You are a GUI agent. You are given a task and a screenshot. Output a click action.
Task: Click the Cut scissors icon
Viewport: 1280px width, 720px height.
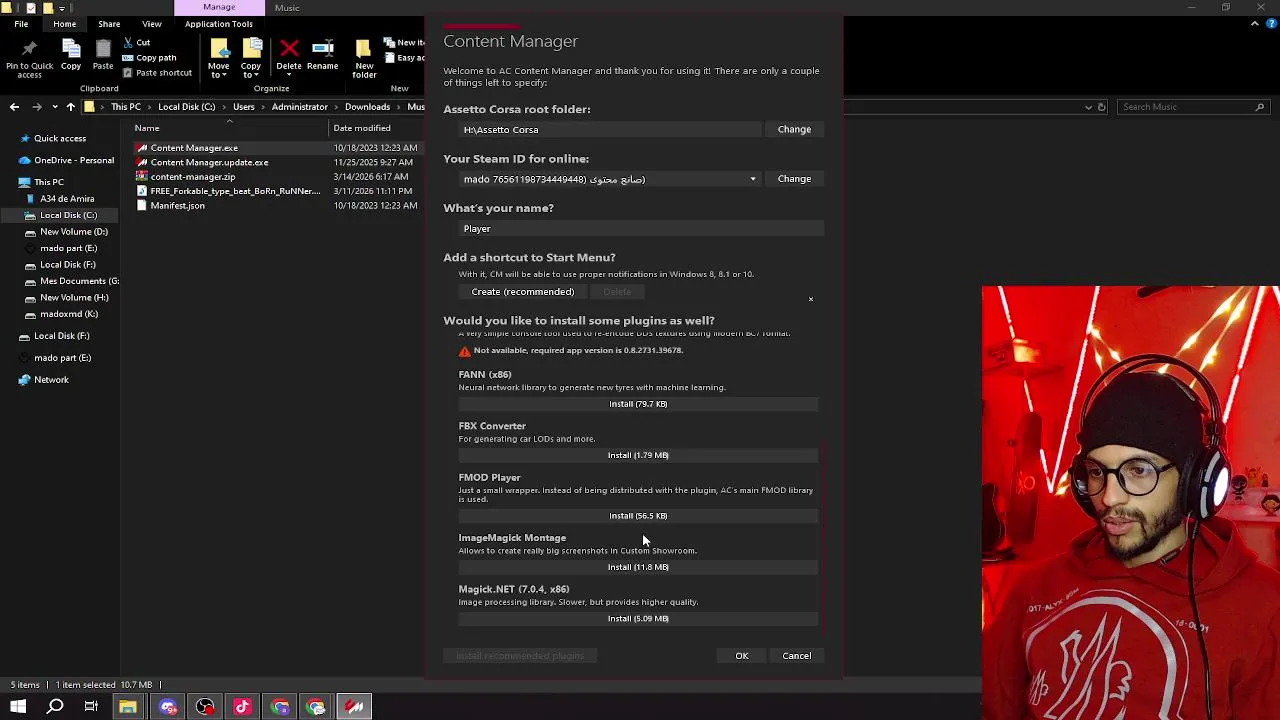tap(129, 43)
